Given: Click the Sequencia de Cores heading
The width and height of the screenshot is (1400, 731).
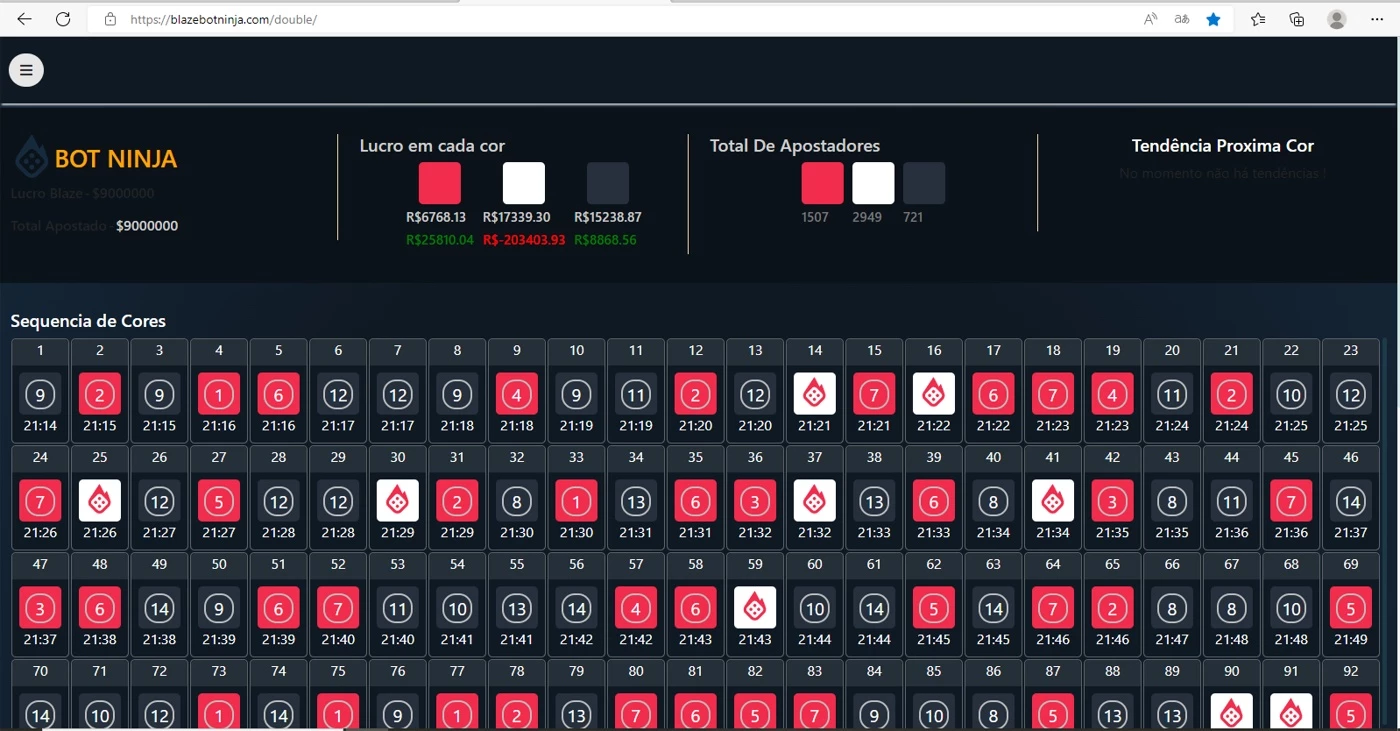Looking at the screenshot, I should pyautogui.click(x=88, y=321).
